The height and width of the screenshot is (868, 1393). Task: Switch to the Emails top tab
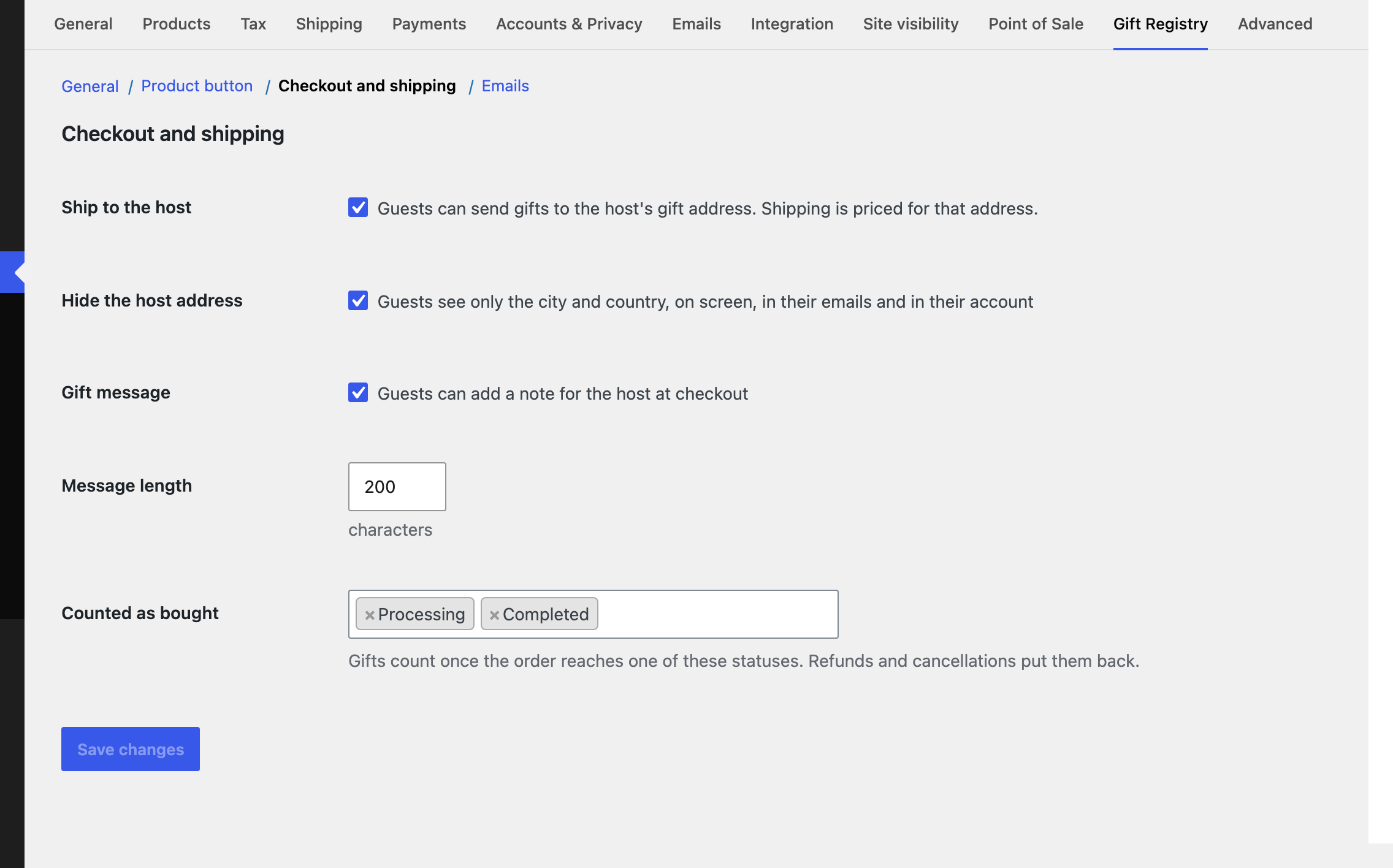696,24
